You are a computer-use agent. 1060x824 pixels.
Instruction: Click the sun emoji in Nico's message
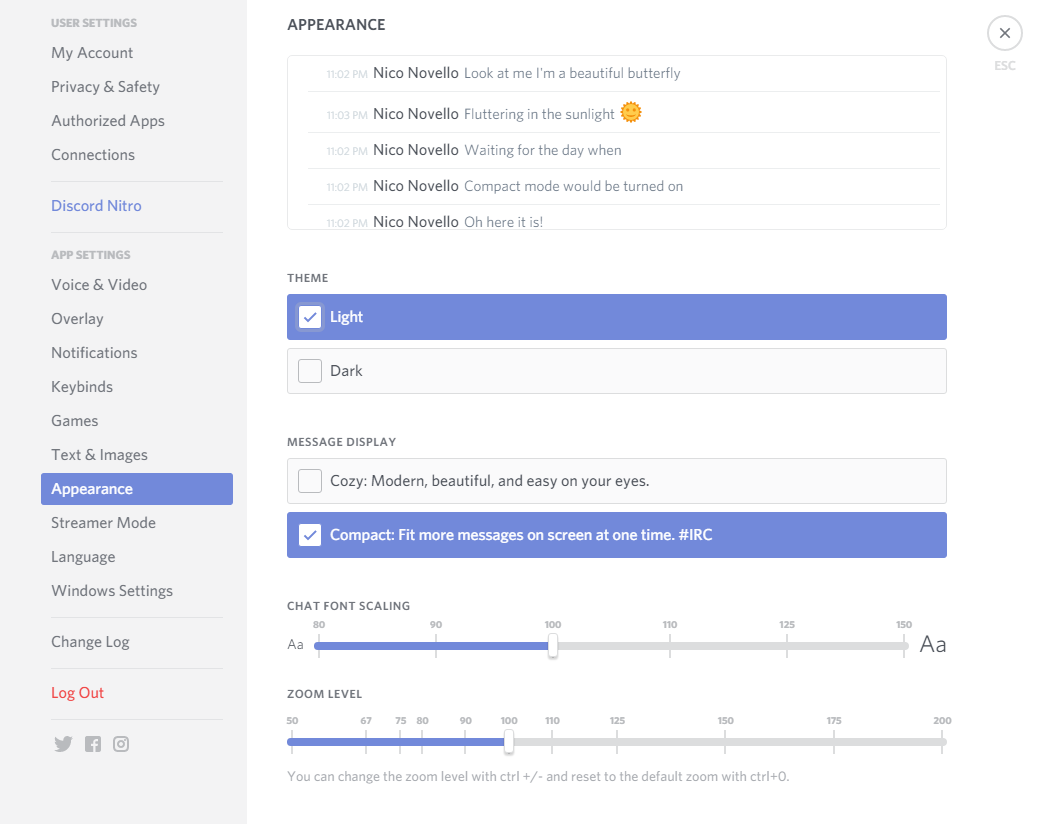[x=630, y=112]
